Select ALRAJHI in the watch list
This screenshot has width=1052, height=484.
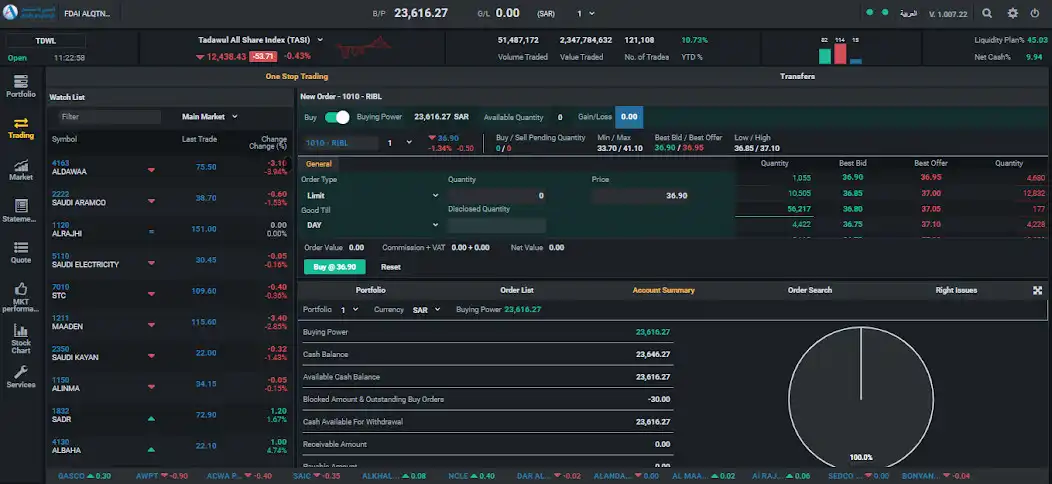170,229
